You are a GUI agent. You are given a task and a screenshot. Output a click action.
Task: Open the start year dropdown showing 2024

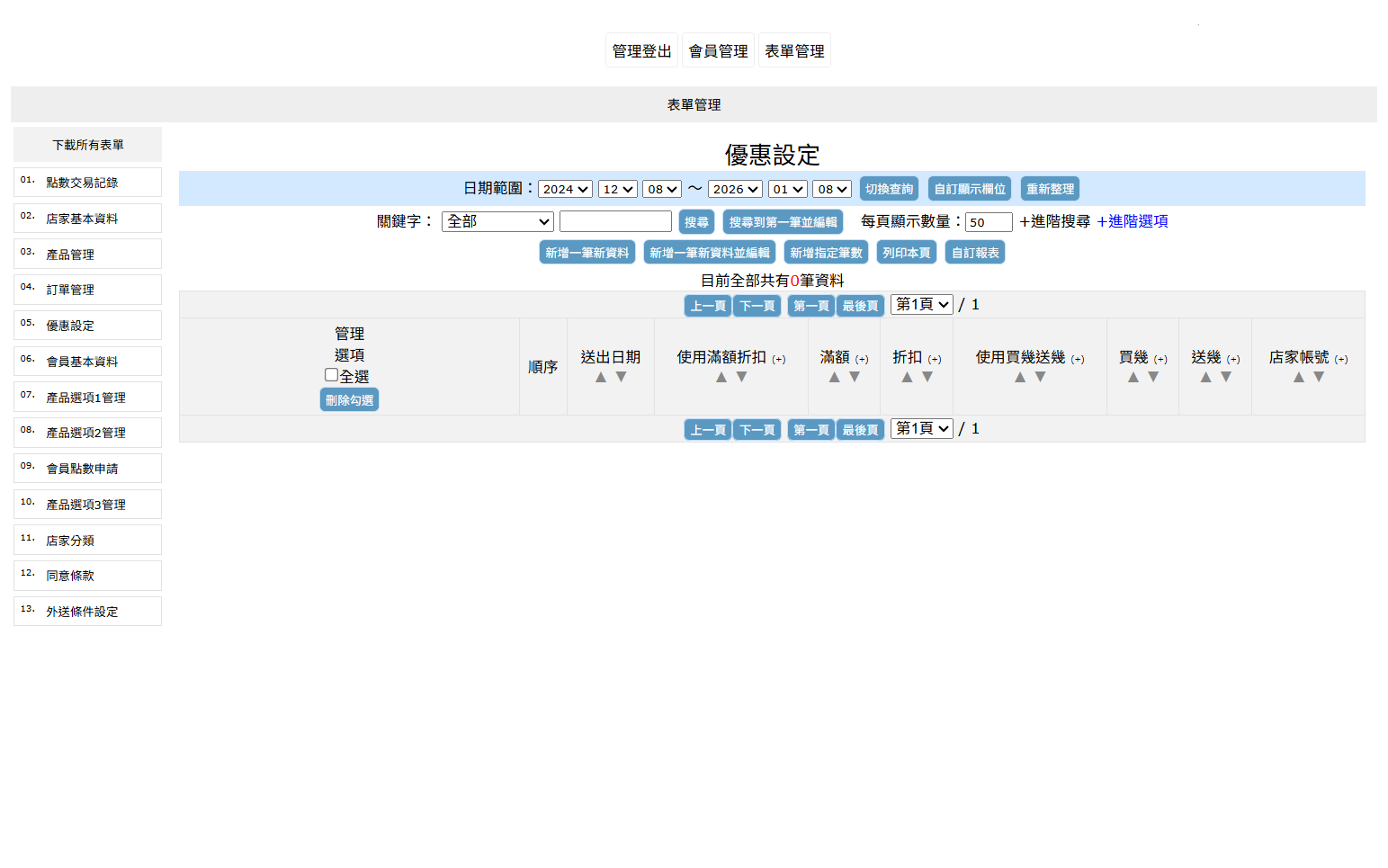(x=565, y=189)
